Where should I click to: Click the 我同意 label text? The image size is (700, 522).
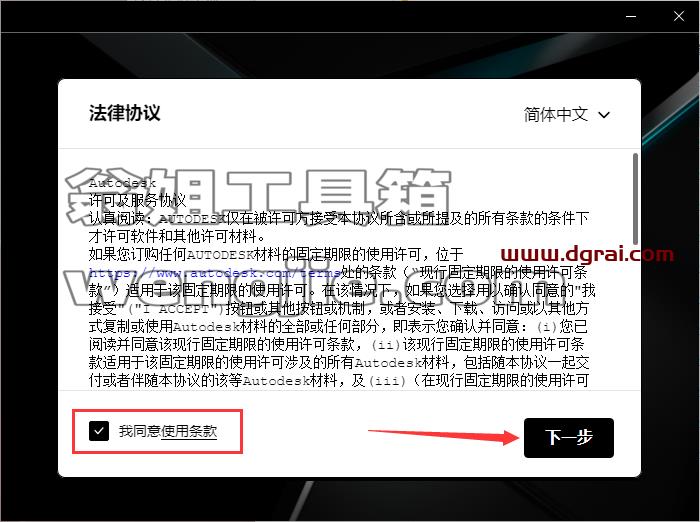click(139, 431)
